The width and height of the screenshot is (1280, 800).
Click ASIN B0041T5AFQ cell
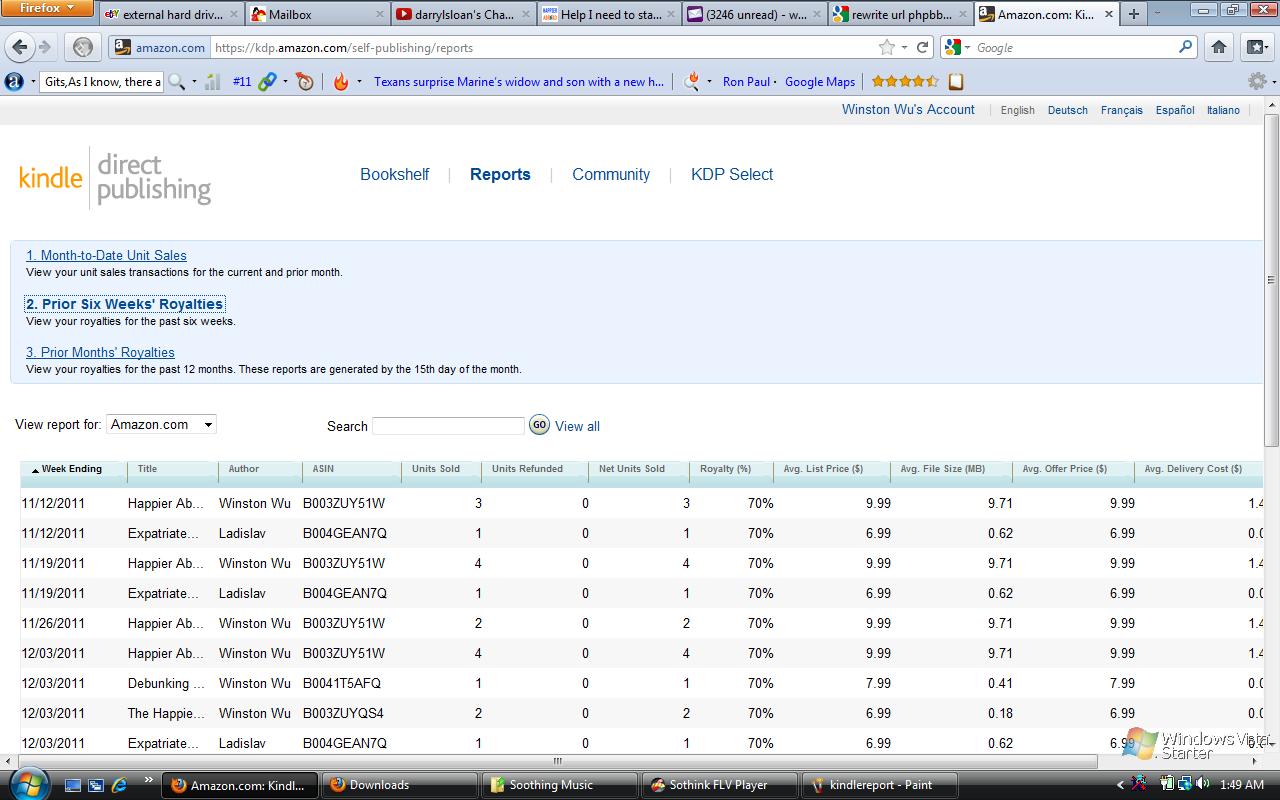pyautogui.click(x=342, y=683)
